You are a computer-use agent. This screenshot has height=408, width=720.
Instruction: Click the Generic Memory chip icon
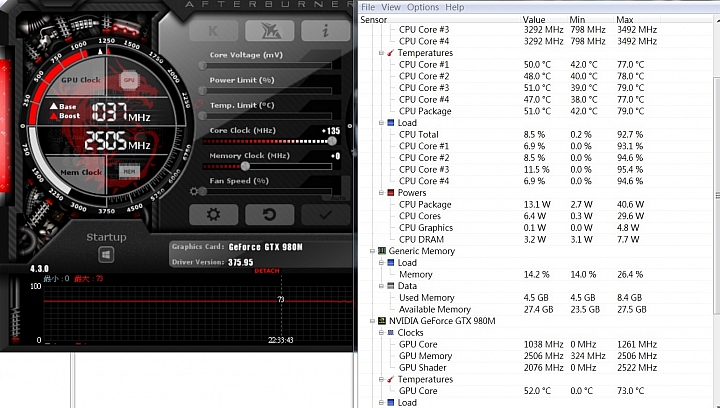pos(382,251)
